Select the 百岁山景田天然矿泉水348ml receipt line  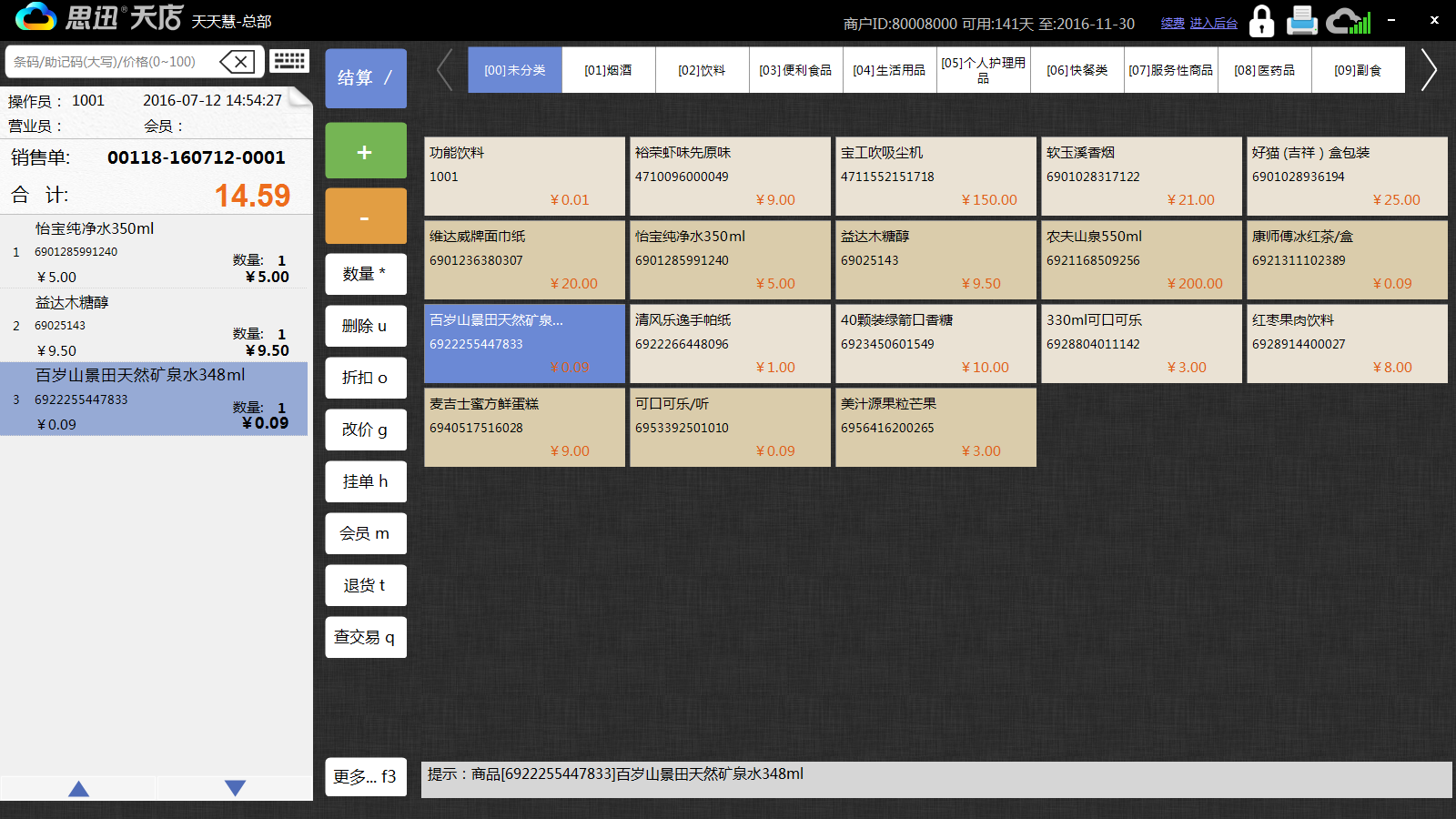[155, 399]
